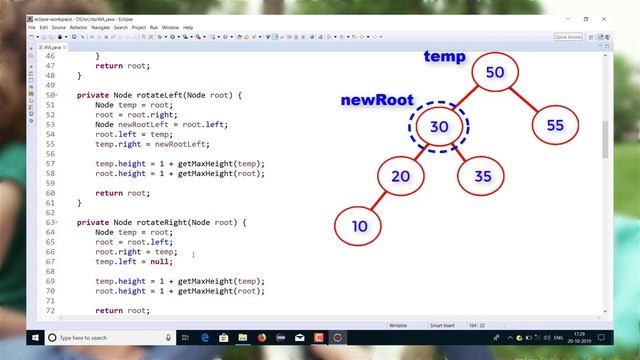Screen dimensions: 640x360
Task: Click the 'Type here to search' taskbar box
Action: 110,338
